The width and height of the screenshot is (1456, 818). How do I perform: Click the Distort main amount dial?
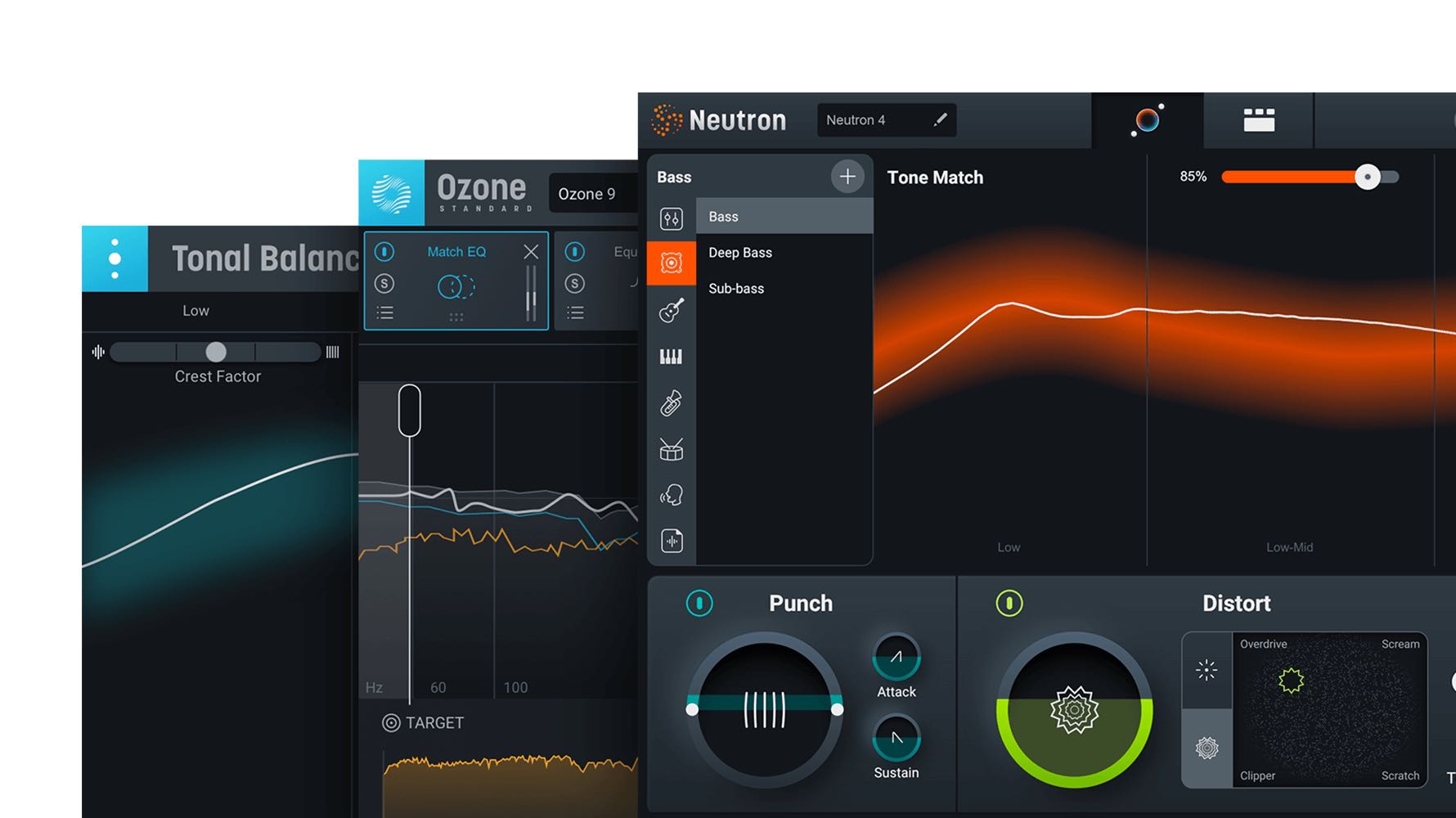[1074, 710]
